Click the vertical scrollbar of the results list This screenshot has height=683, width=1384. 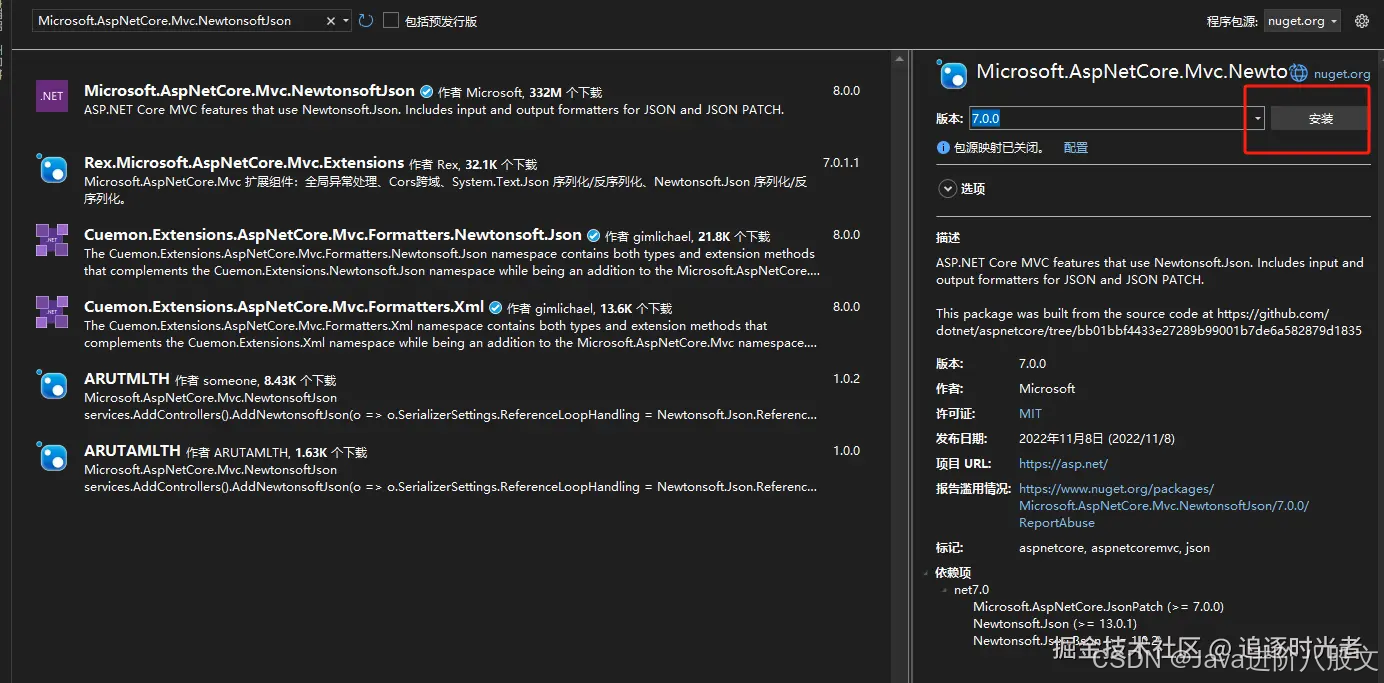(x=898, y=300)
